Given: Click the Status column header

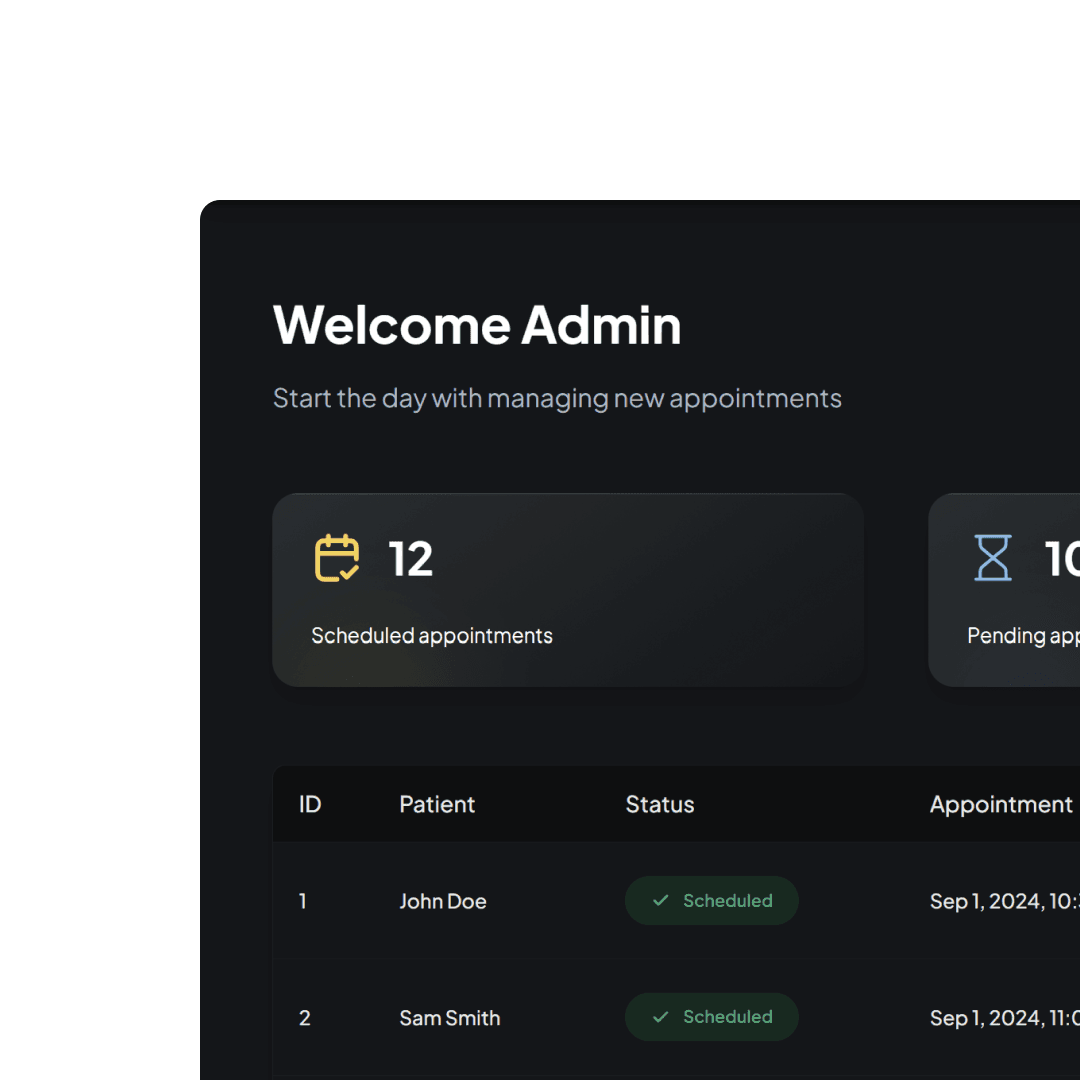Looking at the screenshot, I should pos(659,804).
